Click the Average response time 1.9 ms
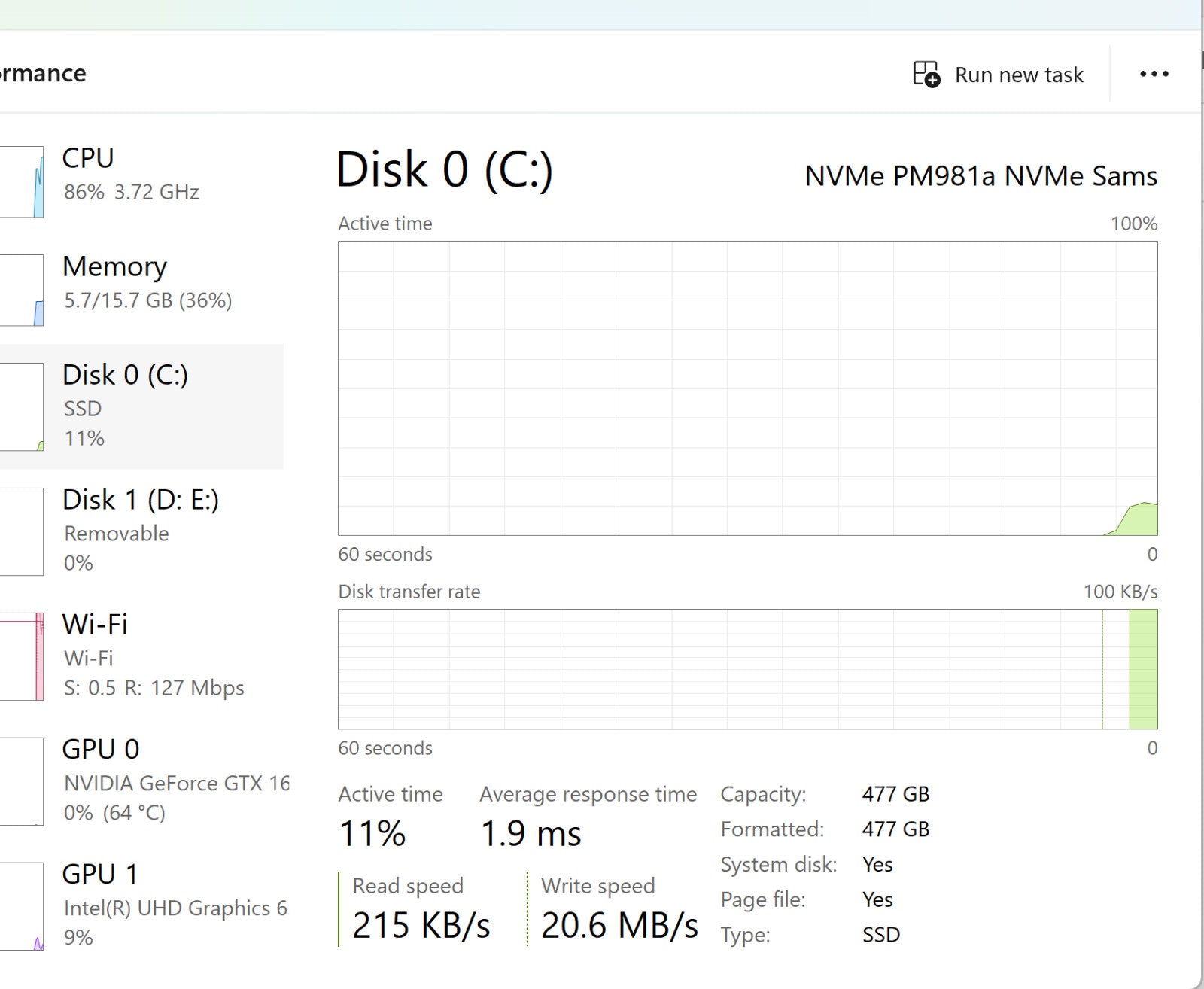Viewport: 1204px width, 989px height. pyautogui.click(x=531, y=834)
